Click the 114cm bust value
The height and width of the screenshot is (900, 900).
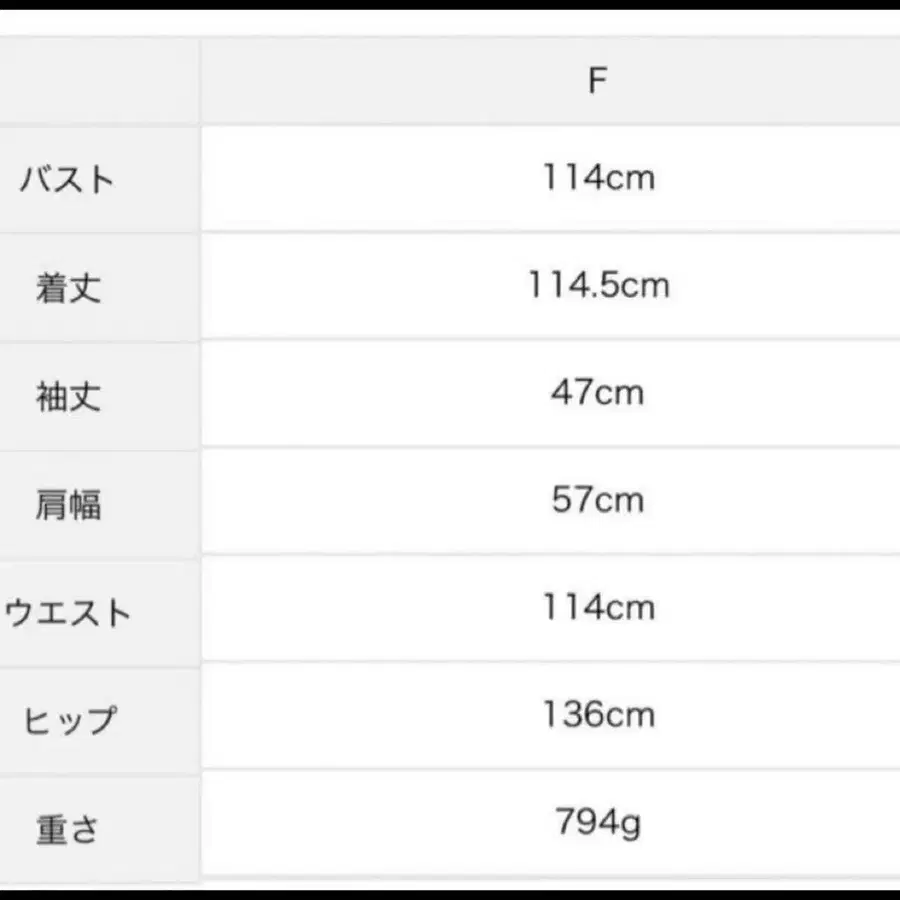point(598,178)
